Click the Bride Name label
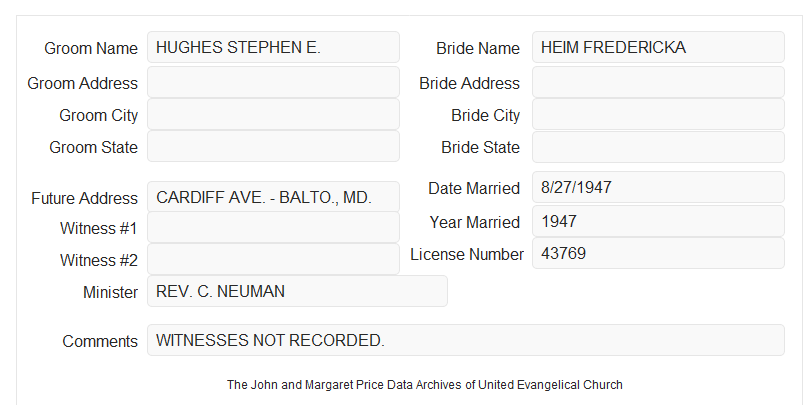The width and height of the screenshot is (805, 405). [478, 48]
